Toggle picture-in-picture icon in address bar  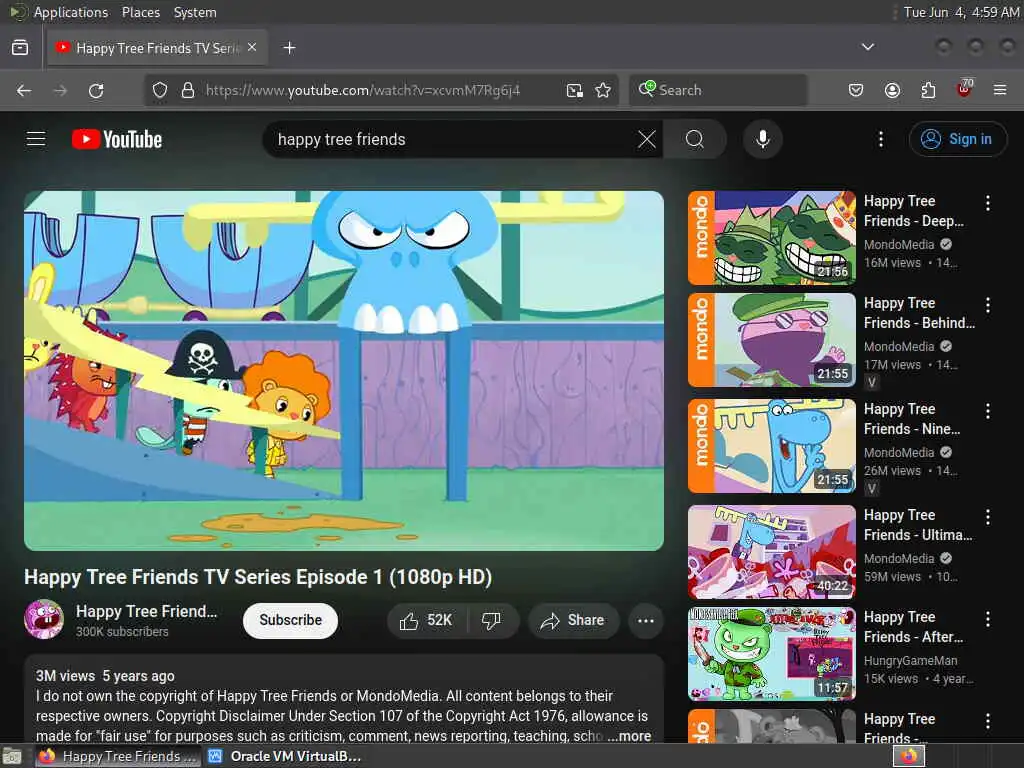click(x=575, y=90)
